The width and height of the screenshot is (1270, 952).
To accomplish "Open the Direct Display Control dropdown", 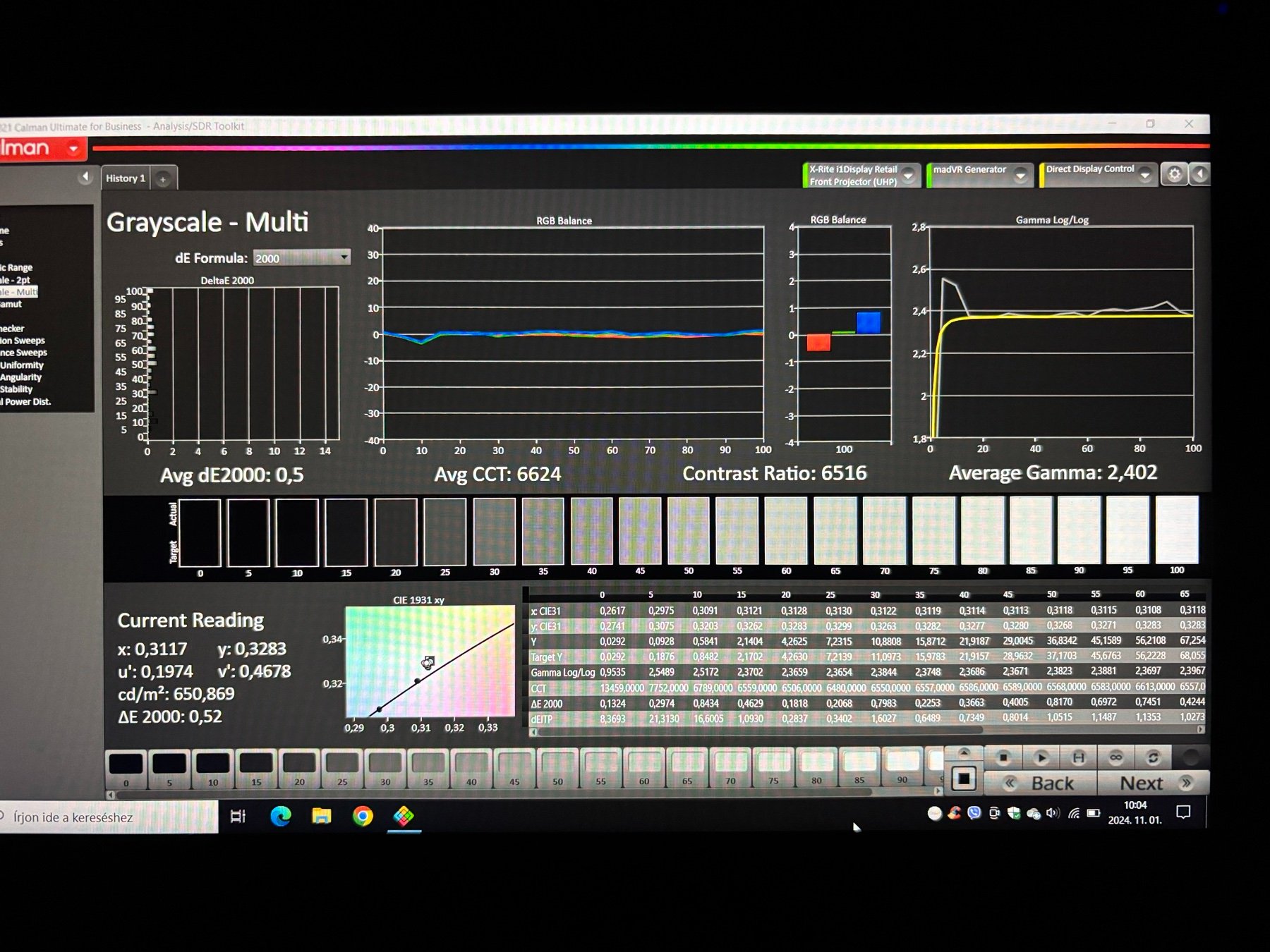I will 1145,175.
